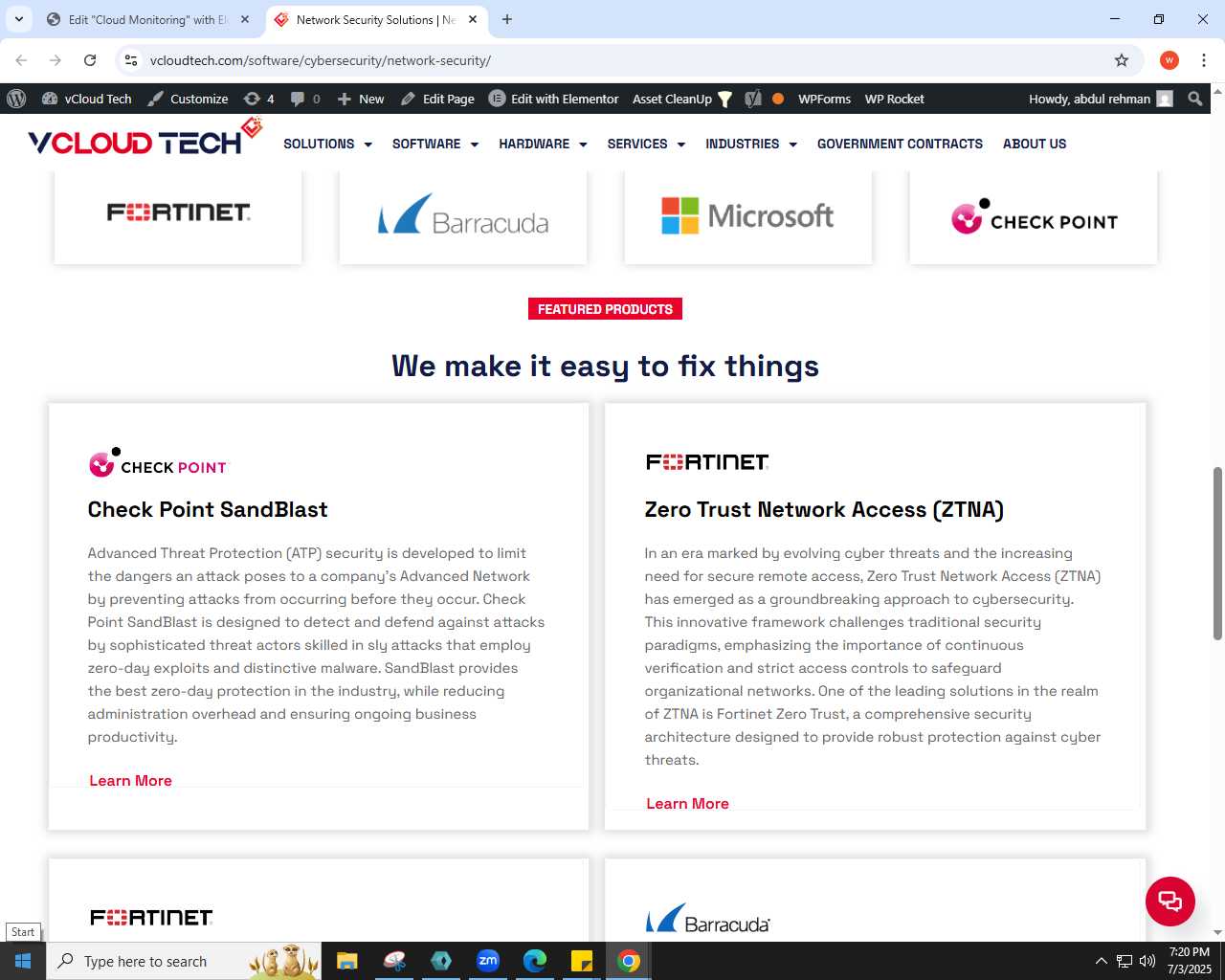Click the address bar URL field

click(x=622, y=60)
